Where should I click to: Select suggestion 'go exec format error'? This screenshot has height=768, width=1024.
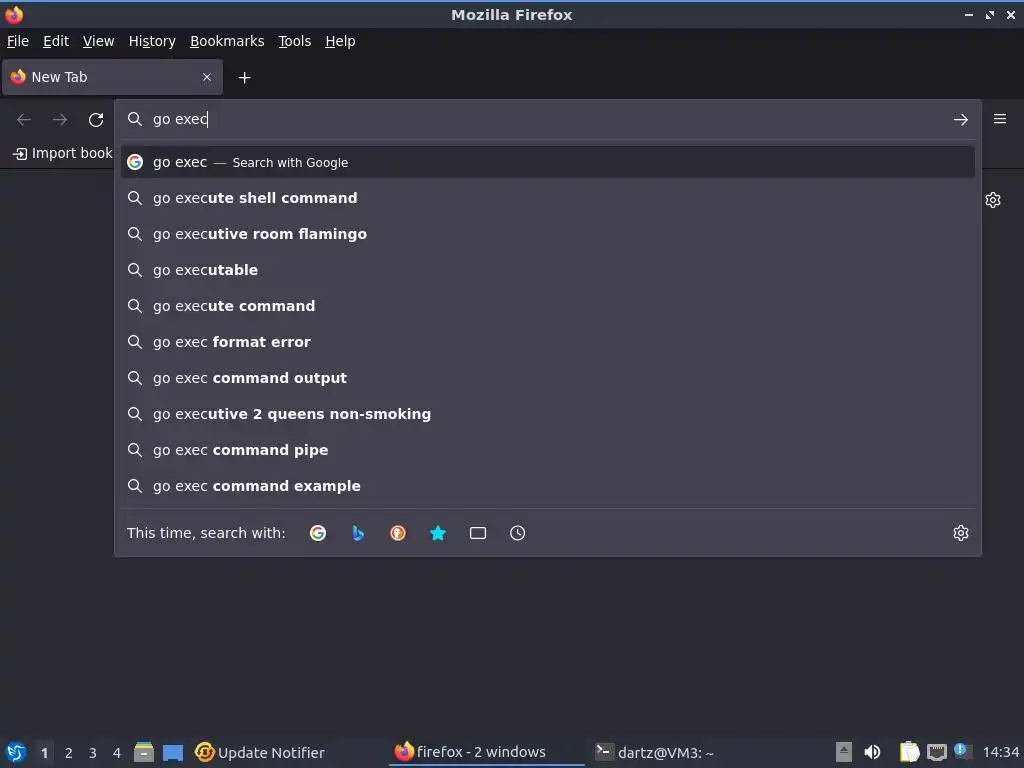coord(547,342)
